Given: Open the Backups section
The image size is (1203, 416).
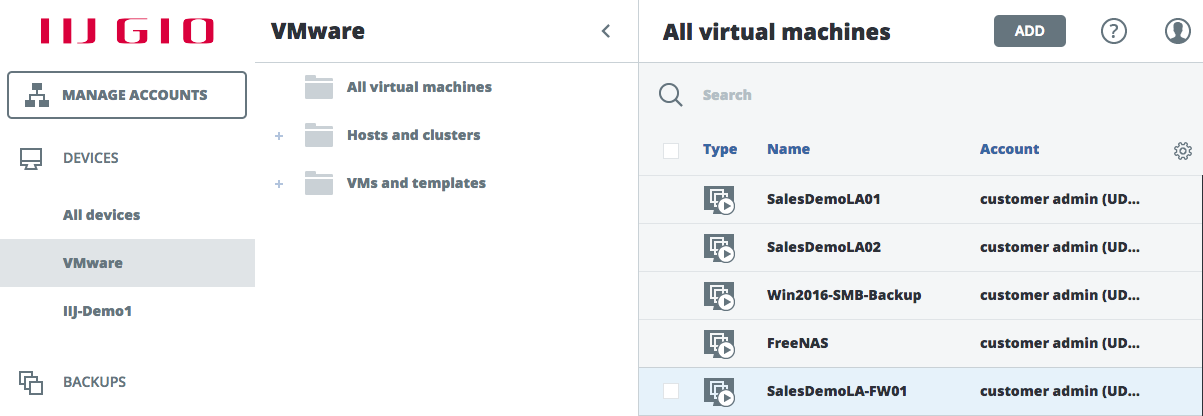Looking at the screenshot, I should (x=94, y=382).
